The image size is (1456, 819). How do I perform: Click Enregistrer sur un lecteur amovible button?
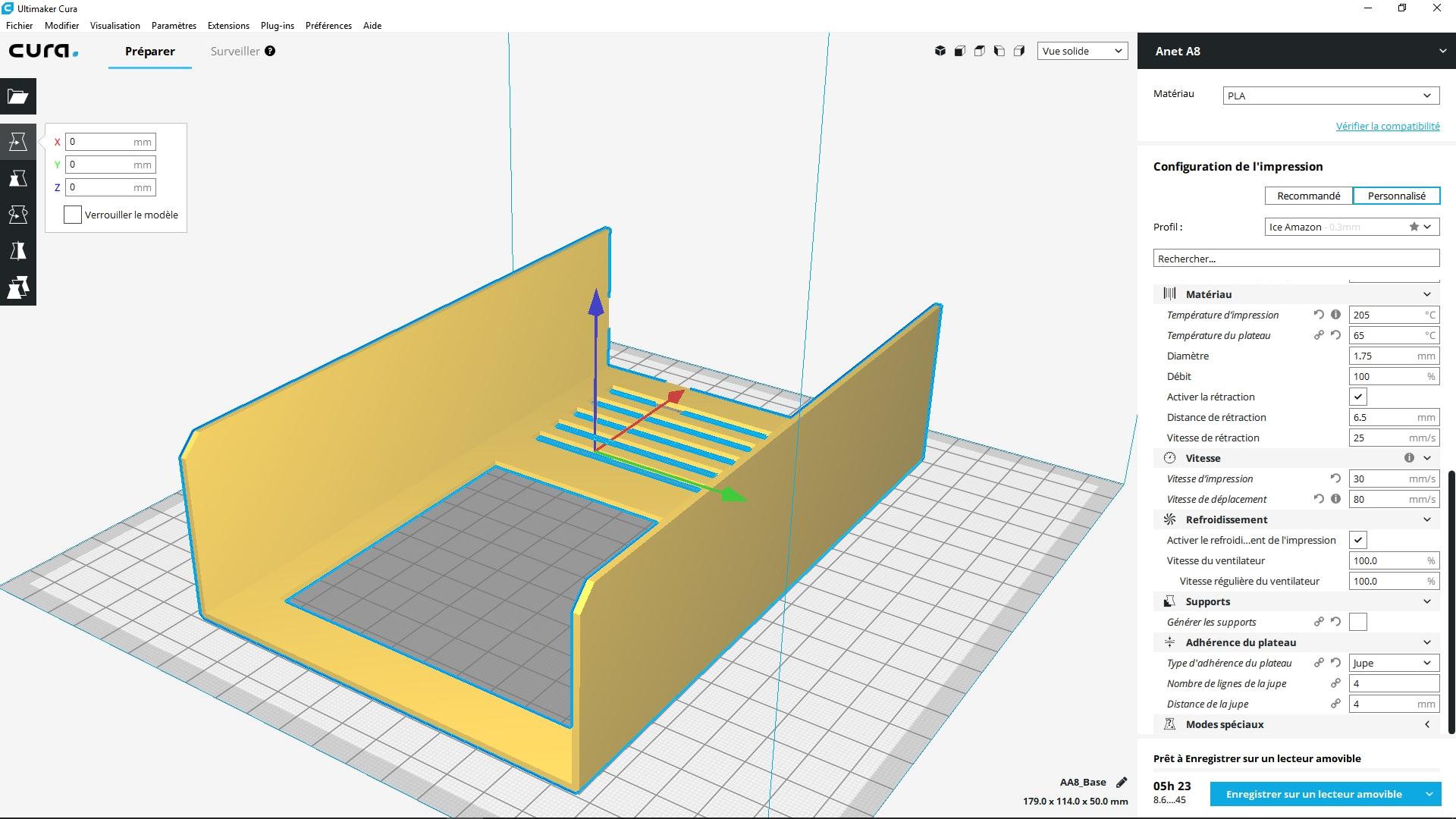tap(1313, 794)
